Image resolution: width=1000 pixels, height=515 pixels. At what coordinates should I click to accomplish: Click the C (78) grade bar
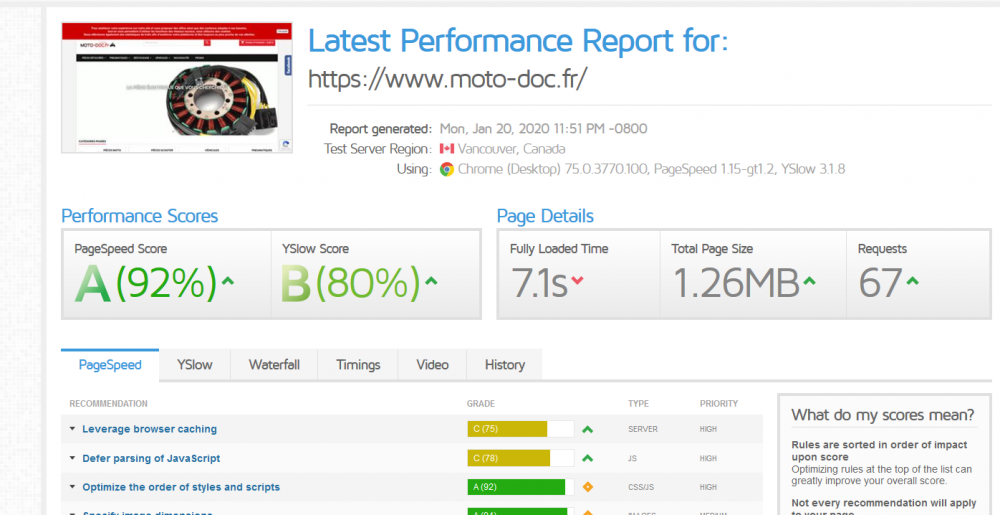point(520,458)
